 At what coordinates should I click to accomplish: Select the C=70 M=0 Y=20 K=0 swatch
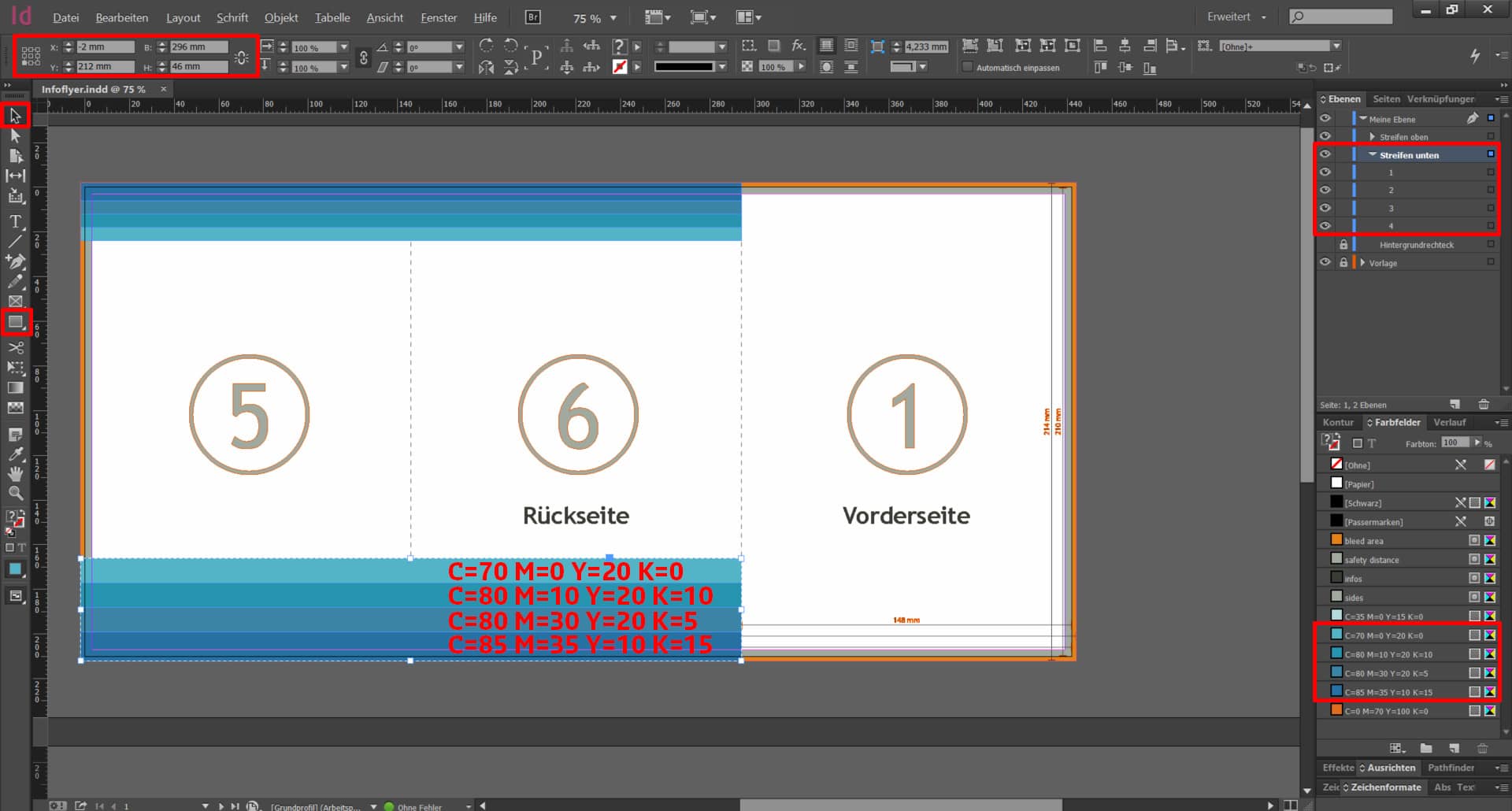(1384, 635)
